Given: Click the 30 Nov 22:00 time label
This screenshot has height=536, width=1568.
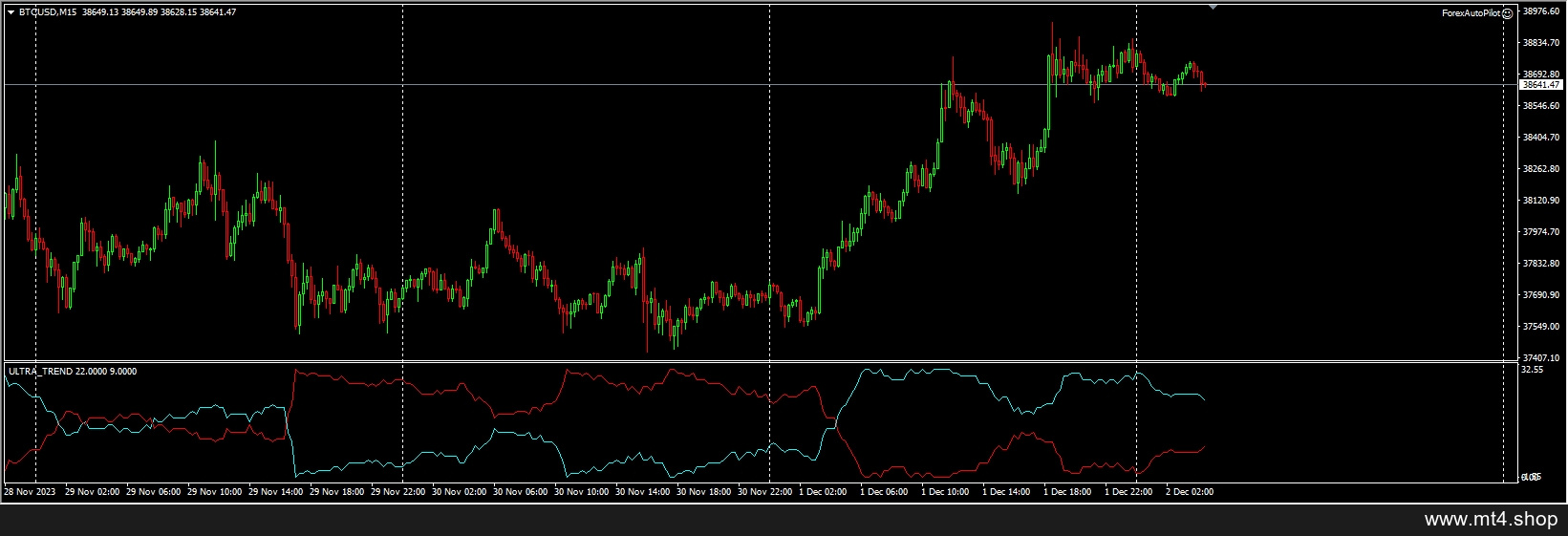Looking at the screenshot, I should (x=764, y=492).
